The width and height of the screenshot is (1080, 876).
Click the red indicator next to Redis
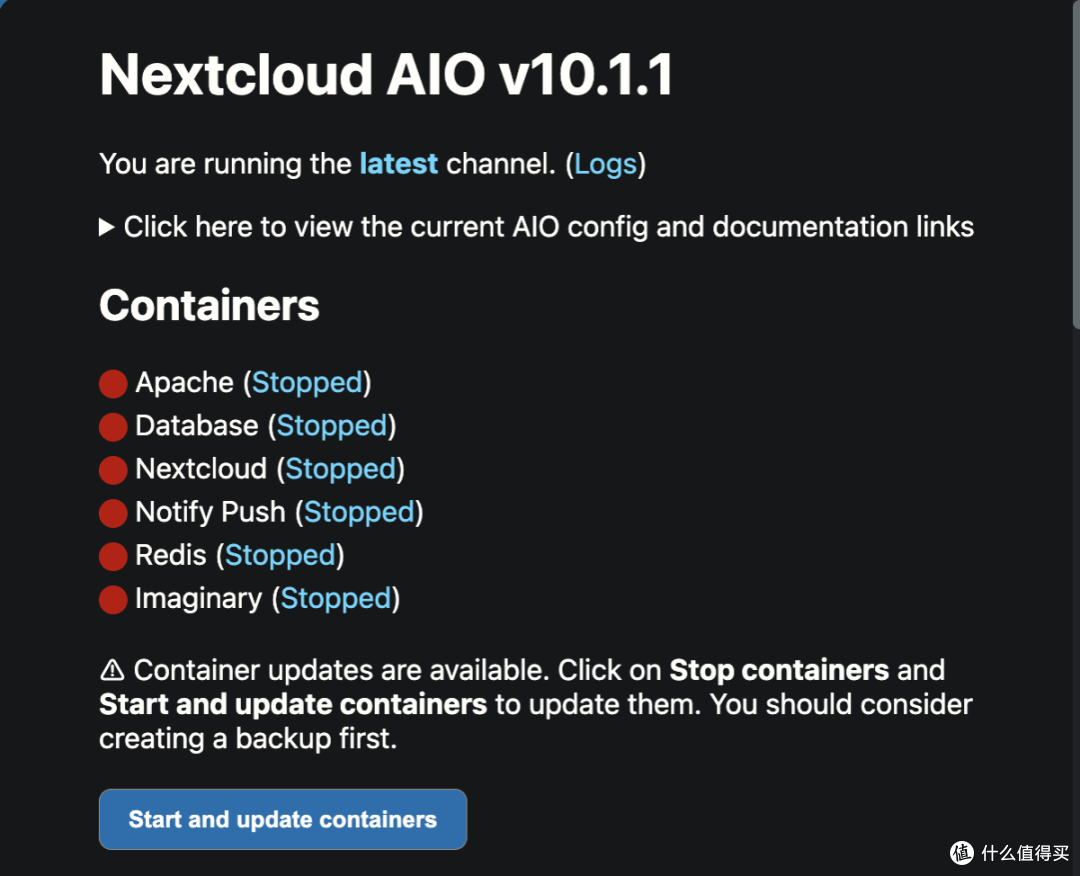(x=113, y=556)
